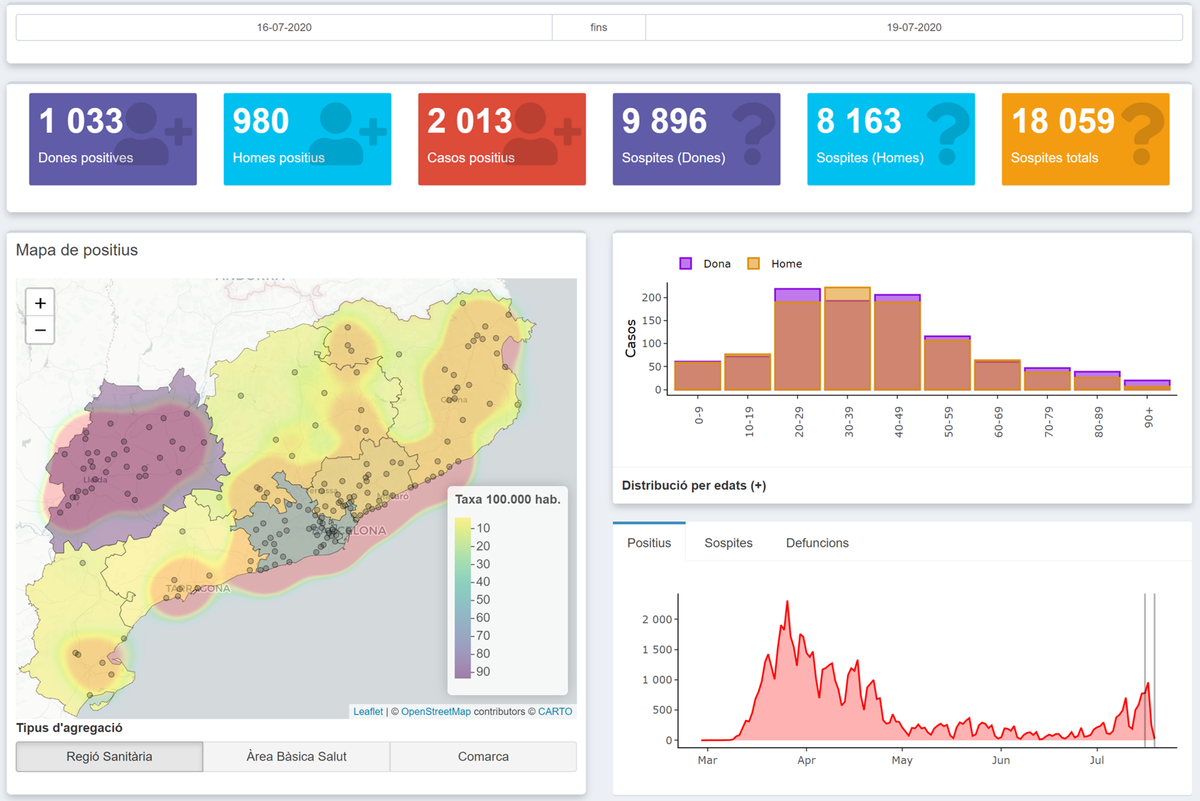
Task: Click the Homes positius person-plus icon
Action: 348,133
